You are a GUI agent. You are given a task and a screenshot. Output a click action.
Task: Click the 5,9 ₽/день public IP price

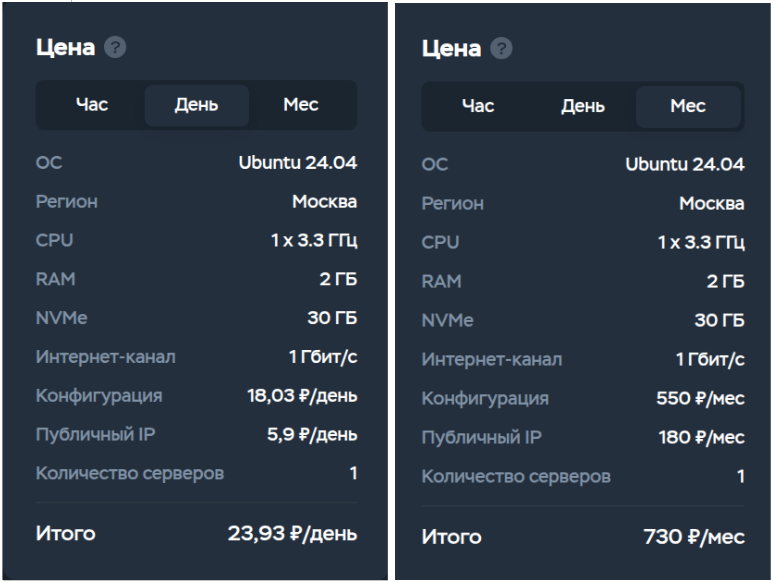point(312,434)
